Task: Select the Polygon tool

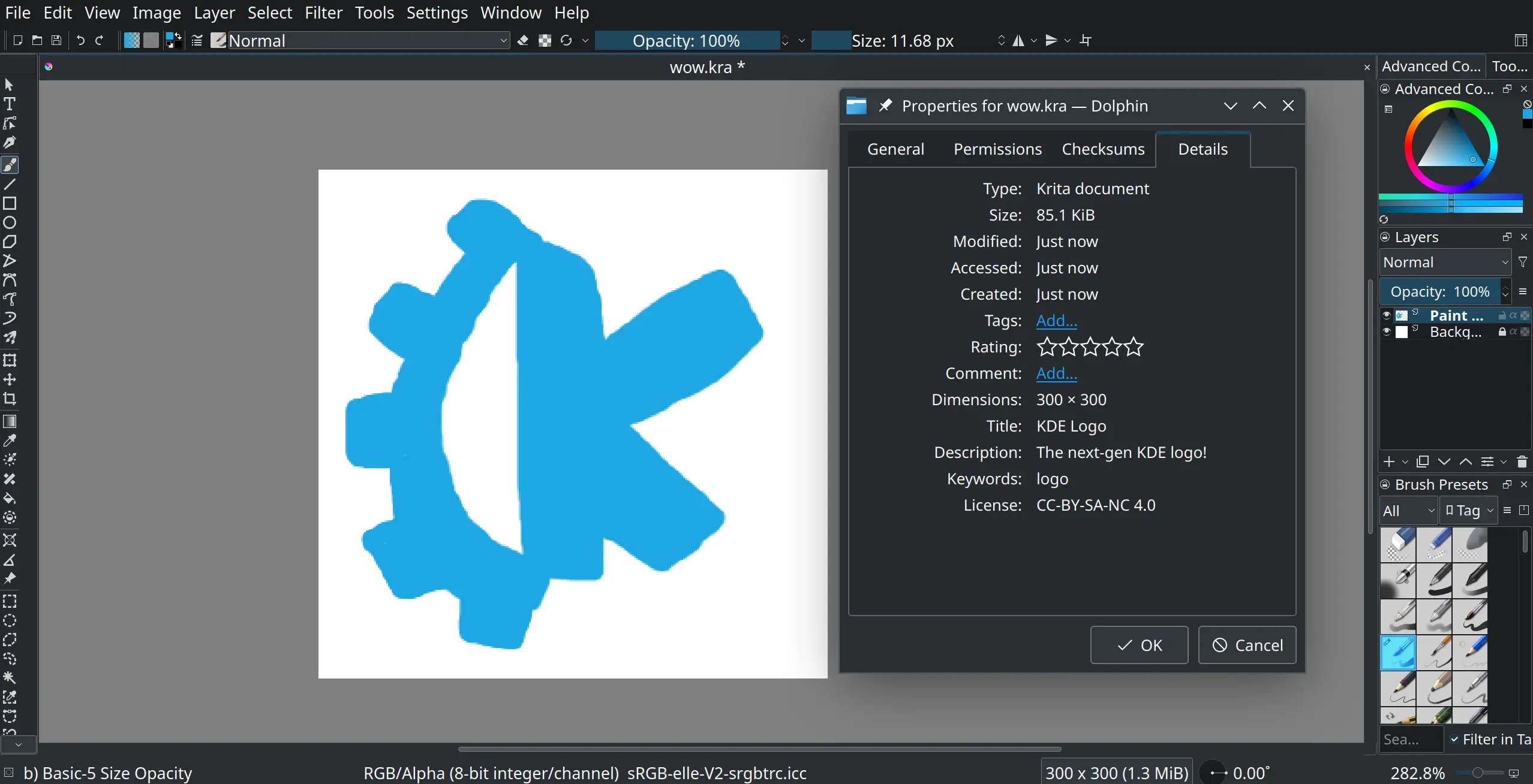Action: pyautogui.click(x=10, y=242)
